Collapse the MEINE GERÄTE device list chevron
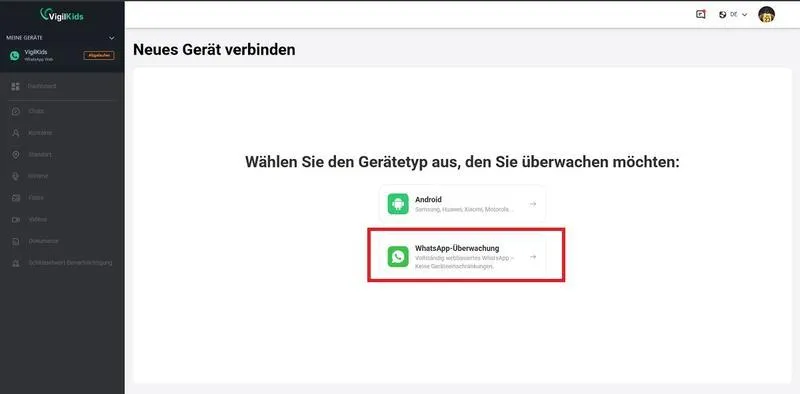The height and width of the screenshot is (394, 800). (112, 38)
